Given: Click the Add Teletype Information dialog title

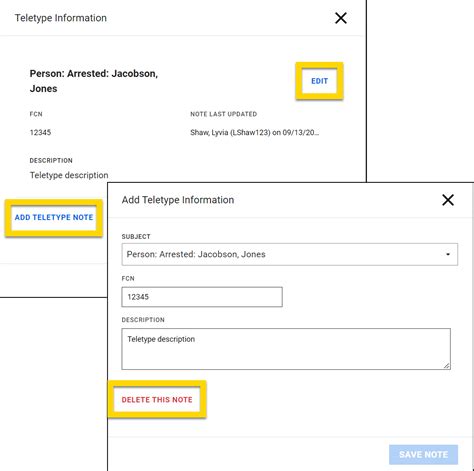Looking at the screenshot, I should point(178,200).
